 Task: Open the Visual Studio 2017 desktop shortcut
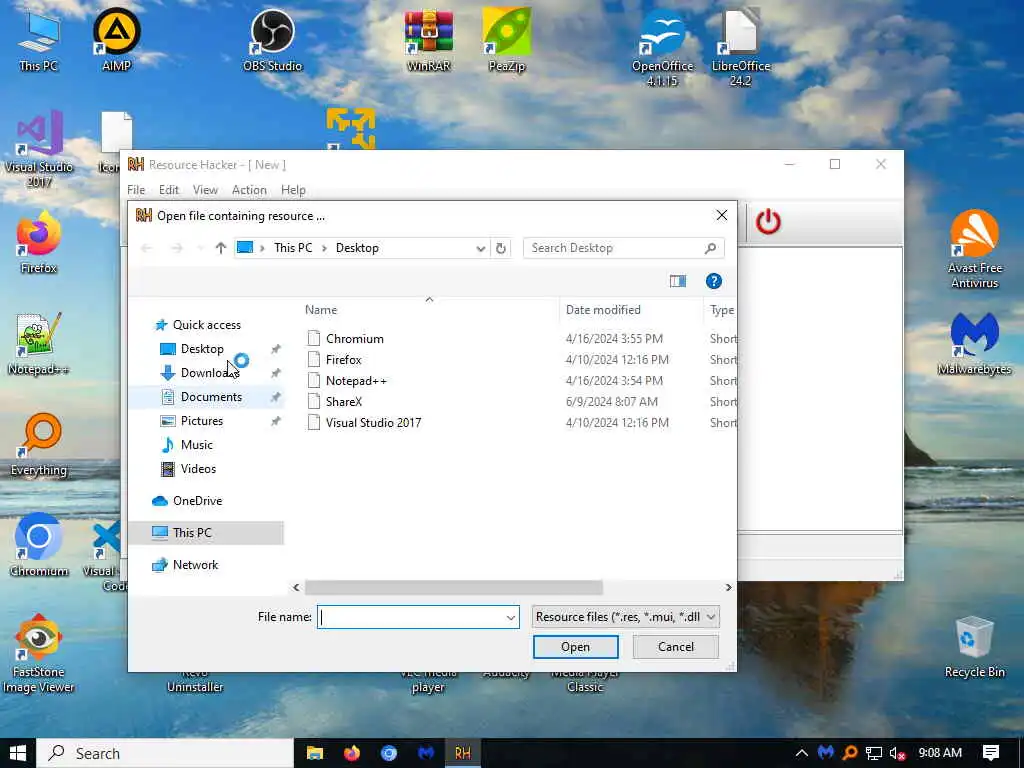tap(38, 149)
